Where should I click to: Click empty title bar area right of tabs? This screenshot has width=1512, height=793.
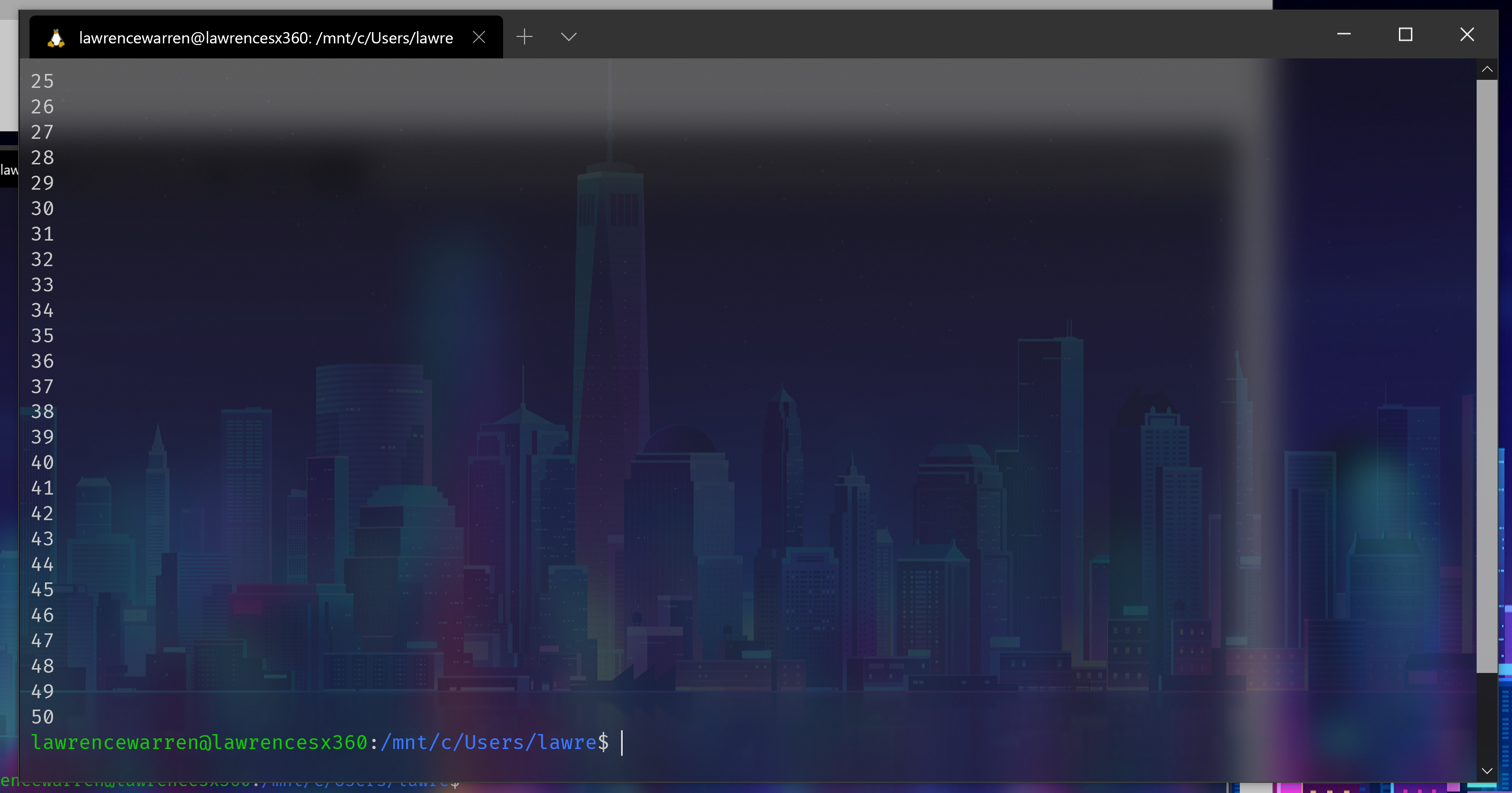[939, 35]
